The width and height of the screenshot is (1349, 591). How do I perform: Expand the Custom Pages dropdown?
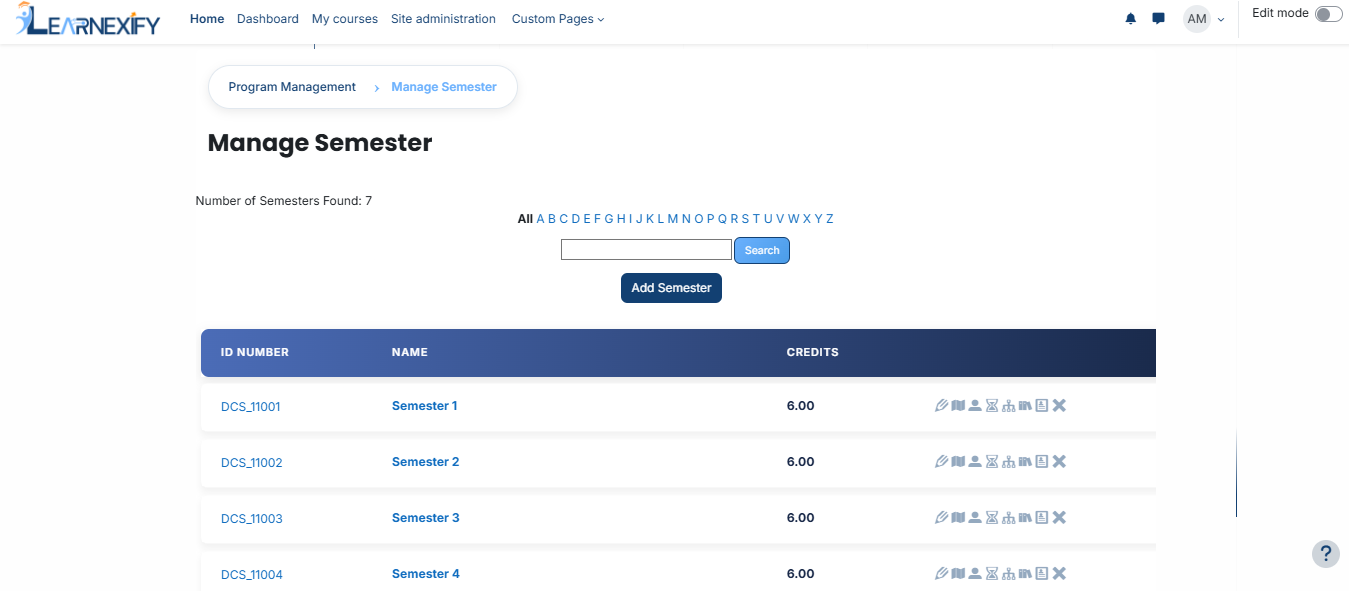click(x=558, y=19)
